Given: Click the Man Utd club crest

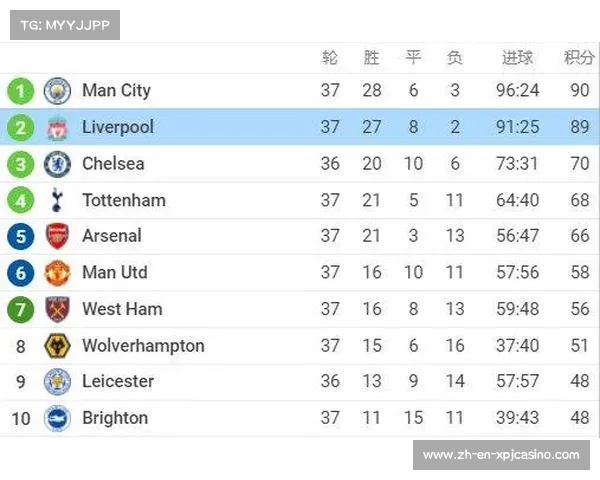Looking at the screenshot, I should 57,273.
